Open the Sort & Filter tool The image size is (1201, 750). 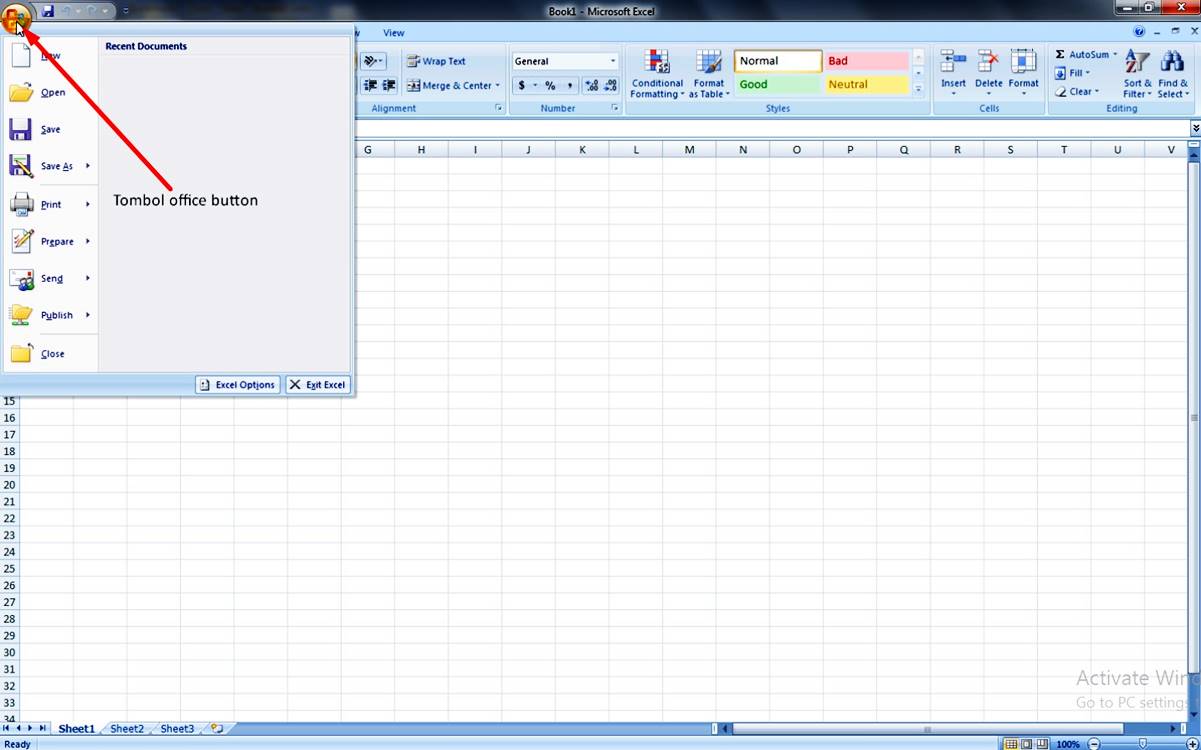[x=1137, y=72]
